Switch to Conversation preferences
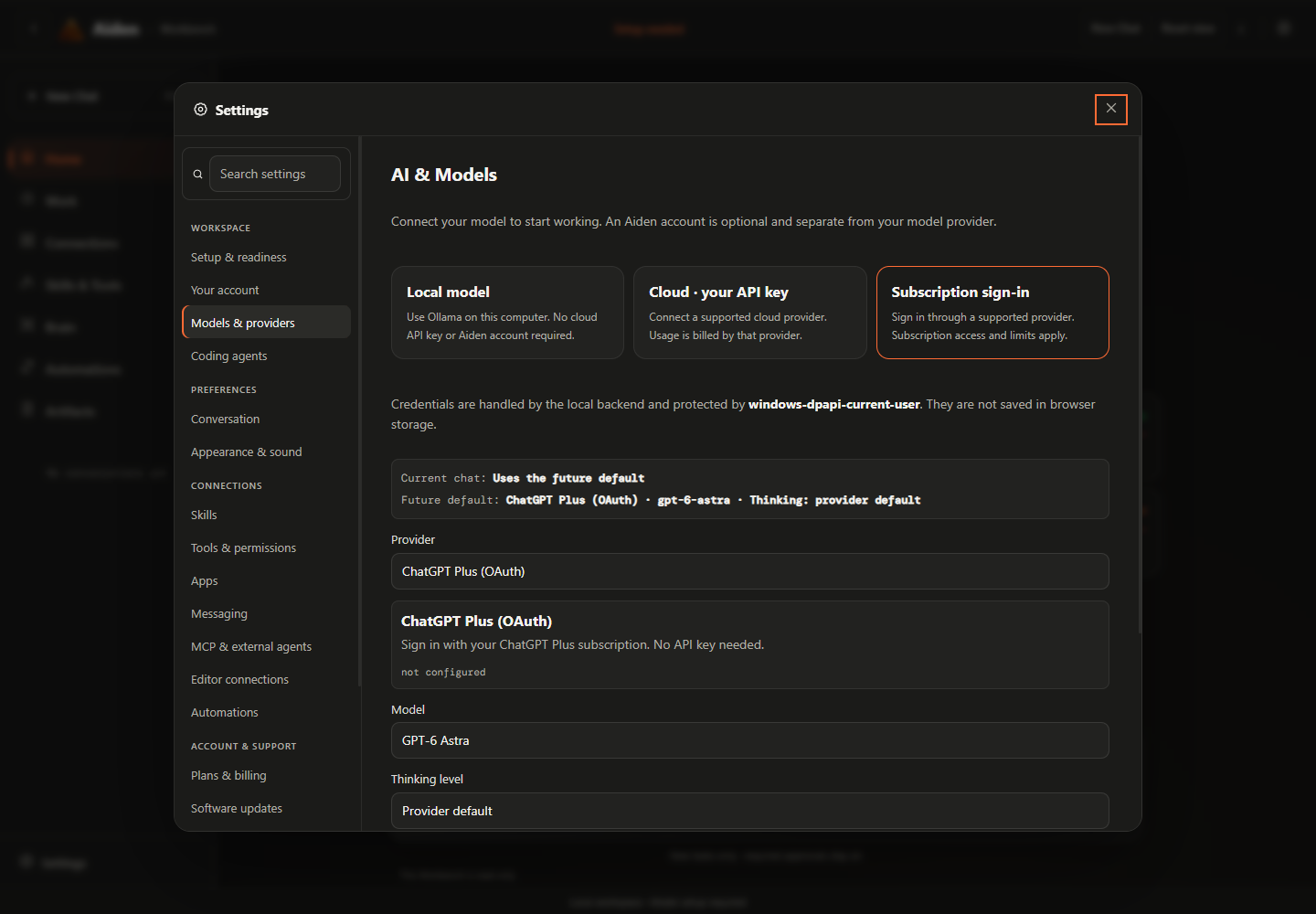The width and height of the screenshot is (1316, 914). [267, 420]
